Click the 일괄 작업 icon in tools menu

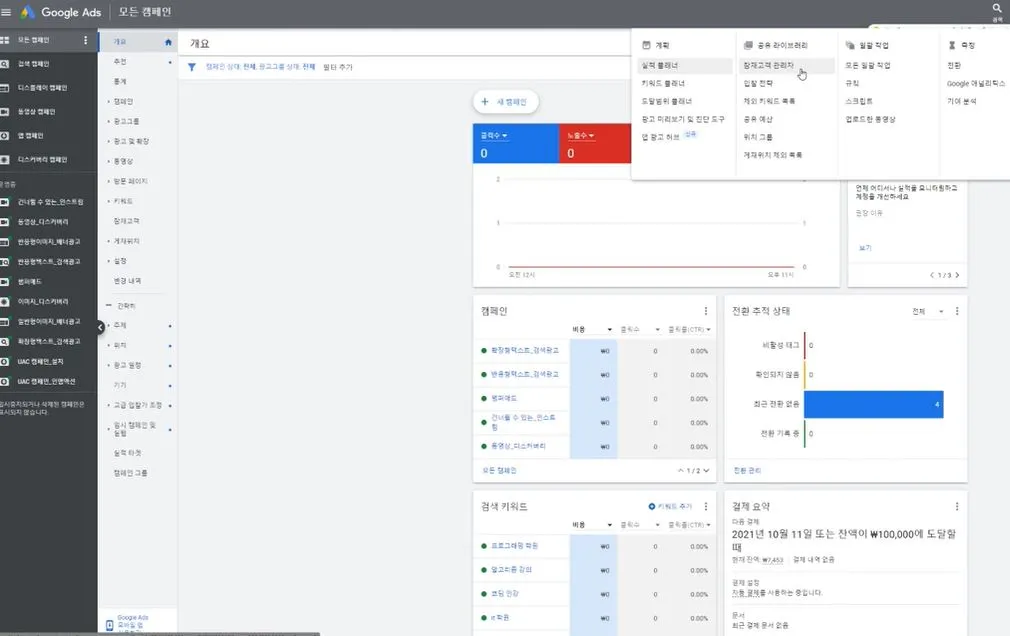tap(850, 45)
